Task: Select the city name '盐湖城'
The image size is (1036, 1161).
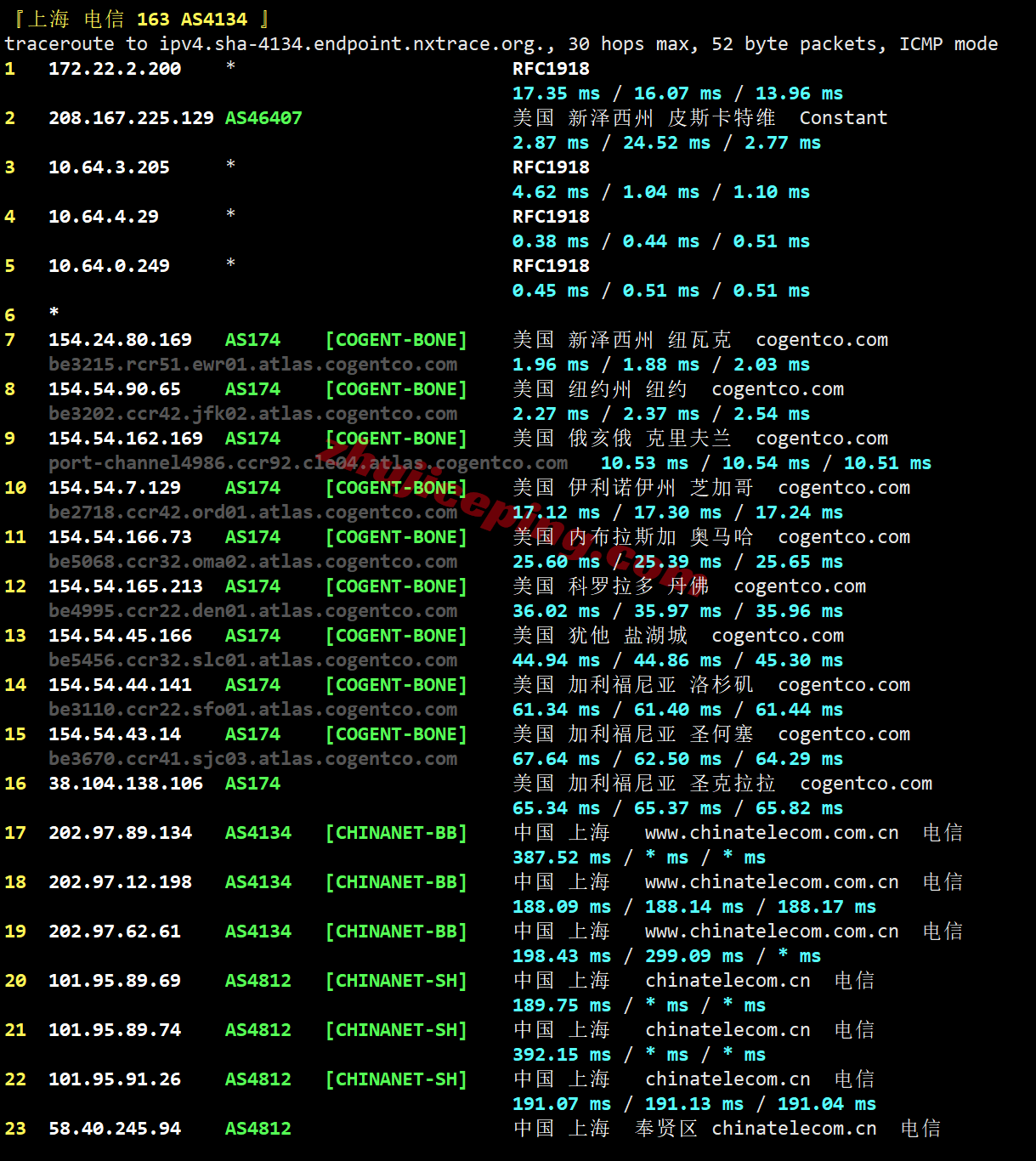Action: point(655,636)
